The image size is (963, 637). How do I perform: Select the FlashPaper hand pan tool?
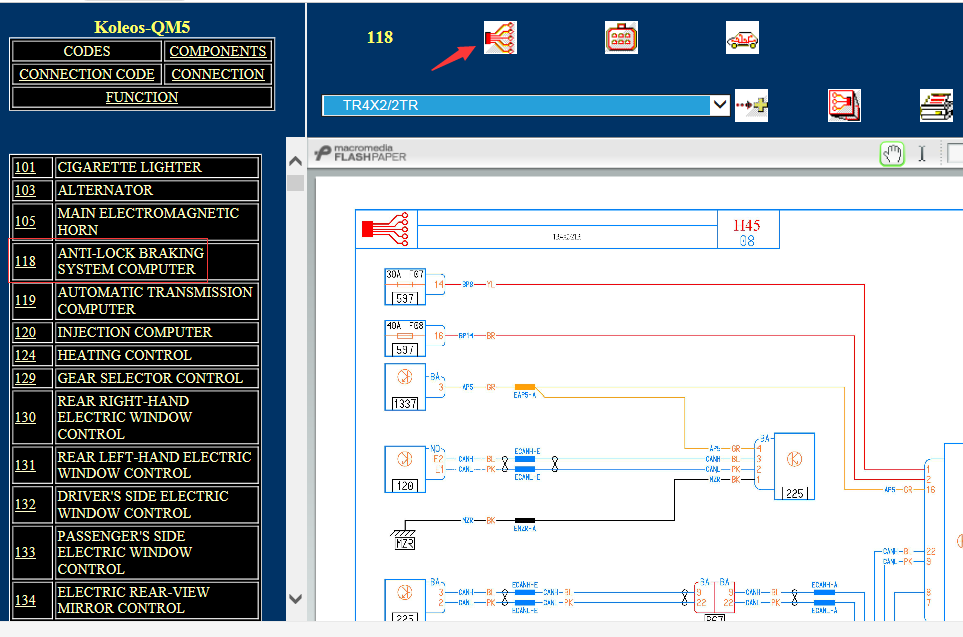click(892, 154)
